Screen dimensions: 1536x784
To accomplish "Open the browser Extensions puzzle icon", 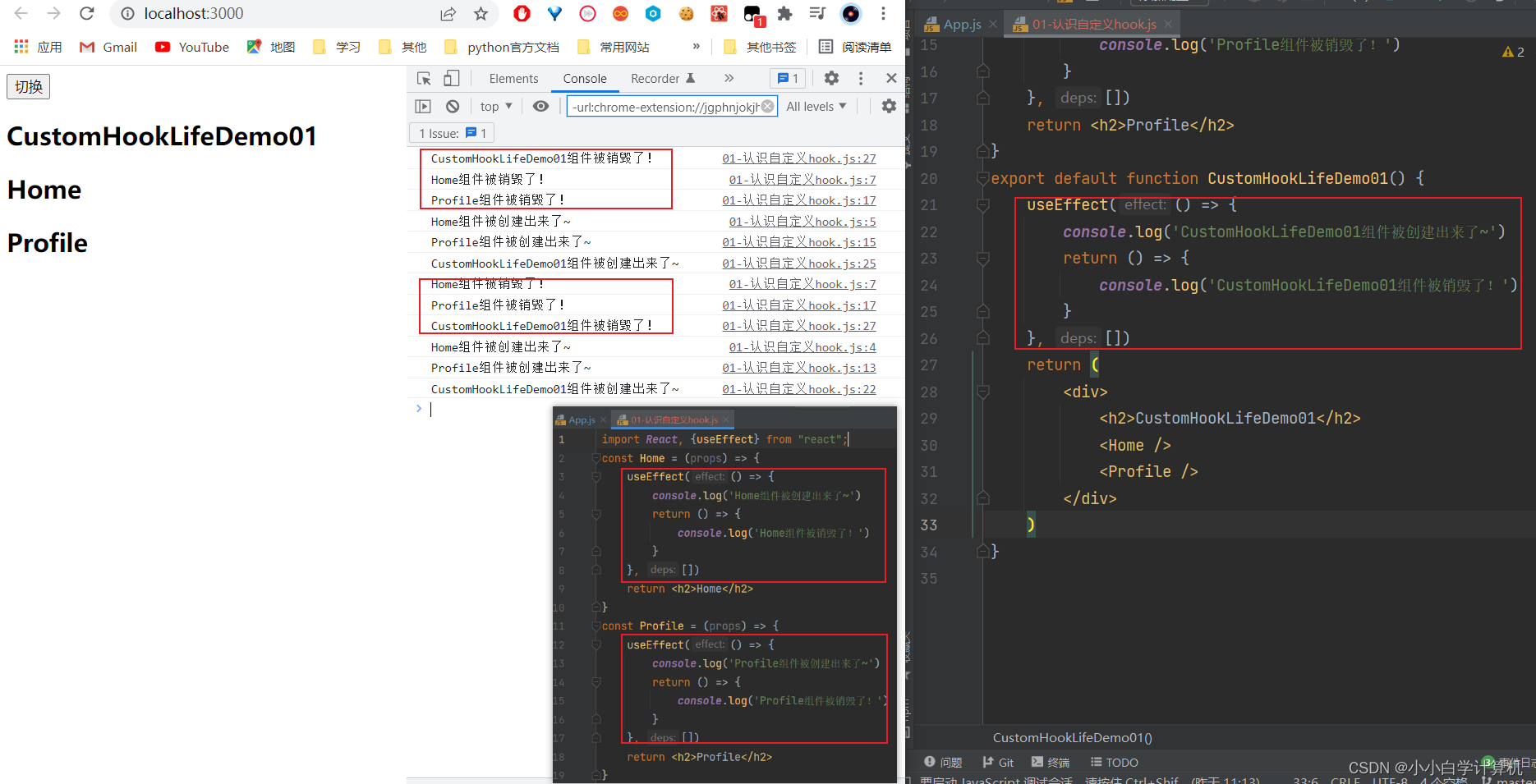I will point(784,13).
